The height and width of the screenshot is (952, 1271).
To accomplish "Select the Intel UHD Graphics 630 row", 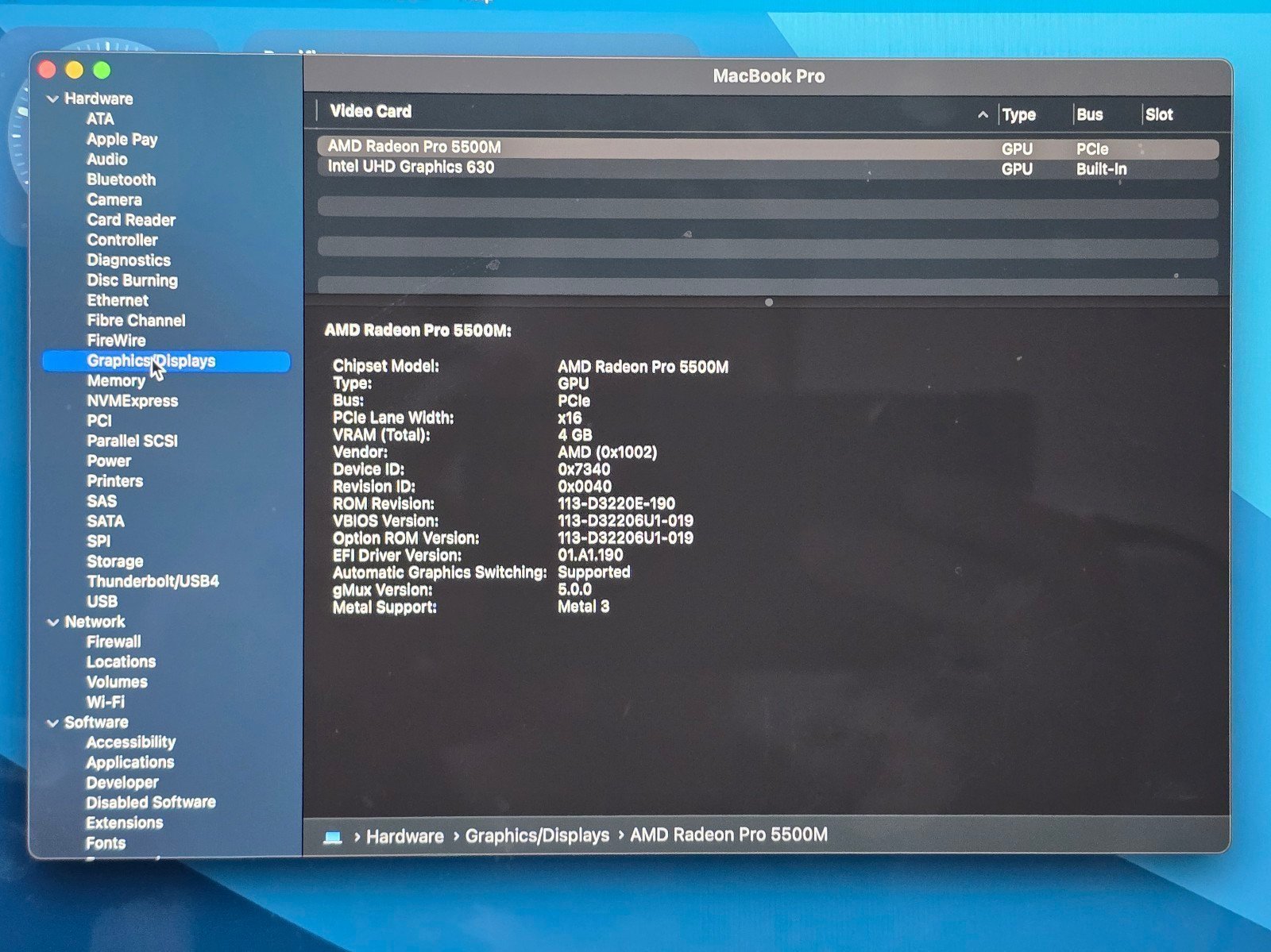I will pos(767,168).
